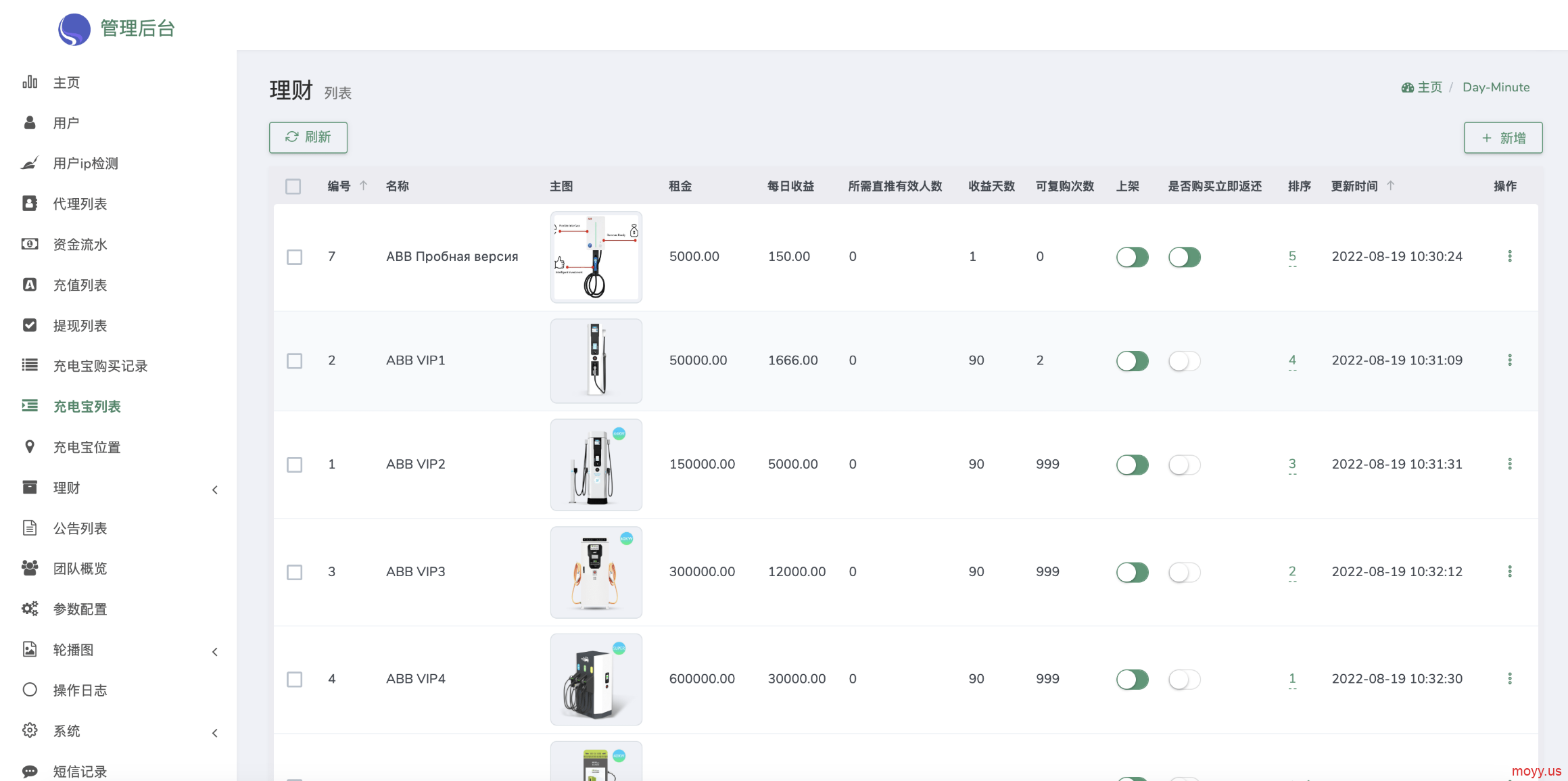Sort by 编号 column arrow

coord(364,185)
